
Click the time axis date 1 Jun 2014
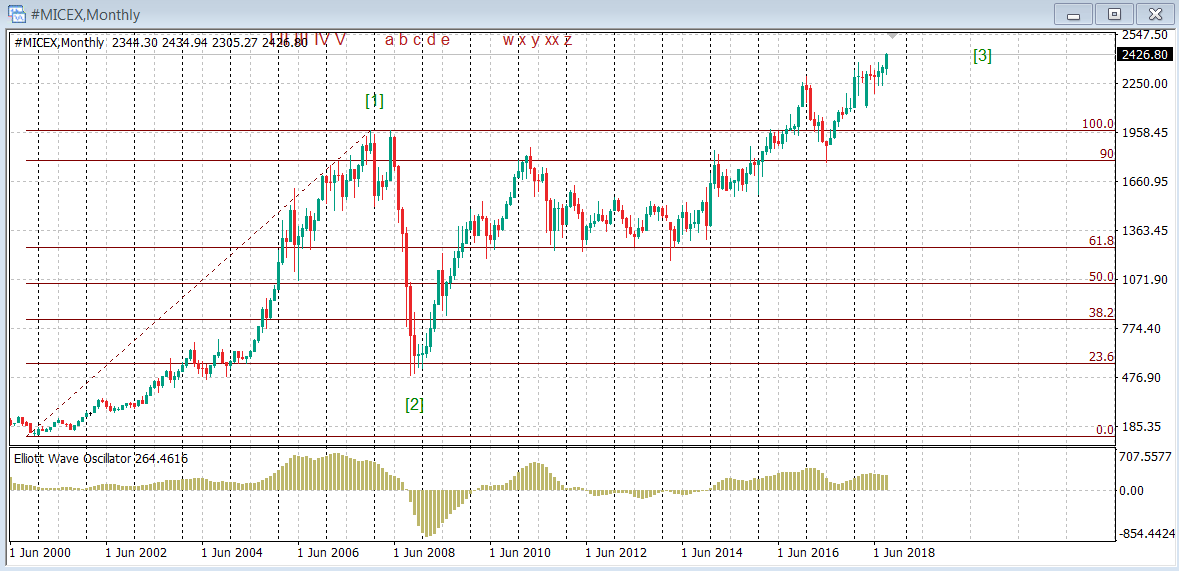(712, 553)
